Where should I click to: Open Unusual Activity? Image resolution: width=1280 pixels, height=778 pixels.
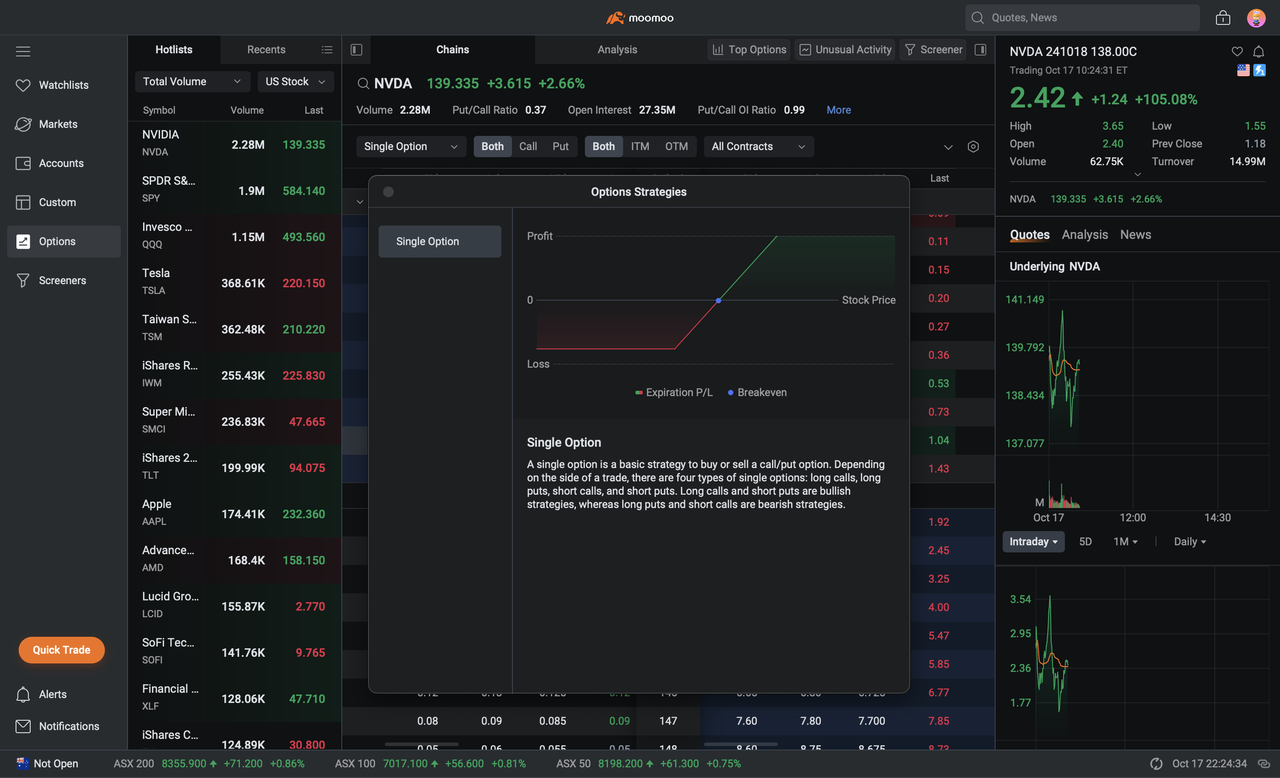coord(845,50)
